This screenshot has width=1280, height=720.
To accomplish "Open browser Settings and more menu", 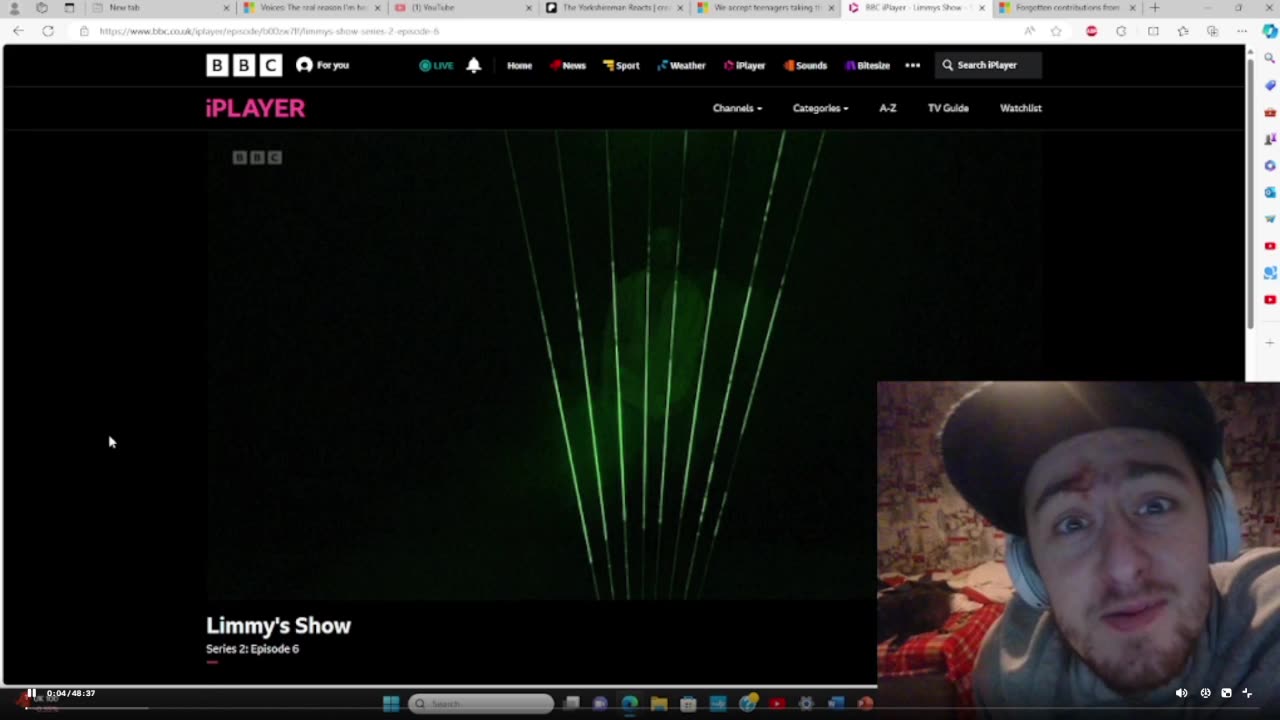I will click(x=1242, y=31).
